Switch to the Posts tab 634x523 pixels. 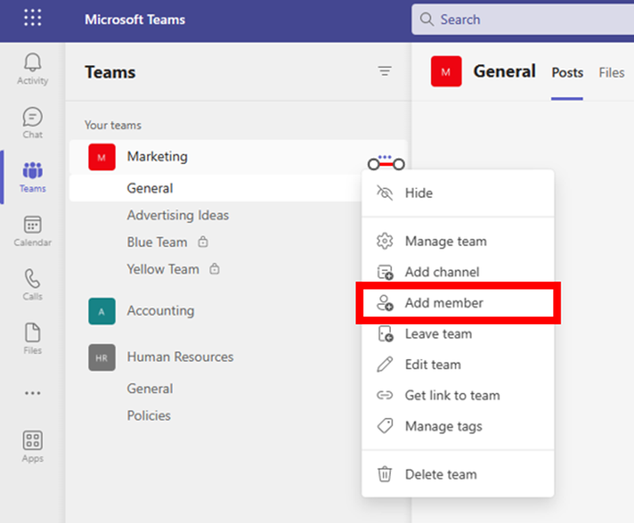coord(567,72)
